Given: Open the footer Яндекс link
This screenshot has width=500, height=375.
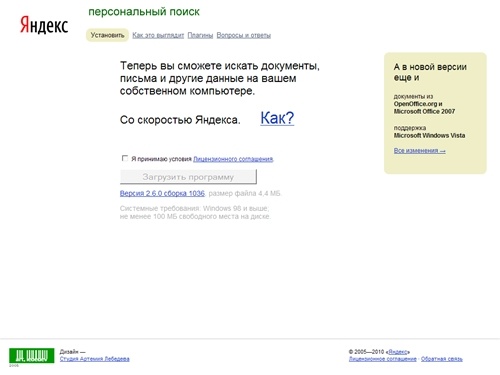Looking at the screenshot, I should tap(398, 352).
